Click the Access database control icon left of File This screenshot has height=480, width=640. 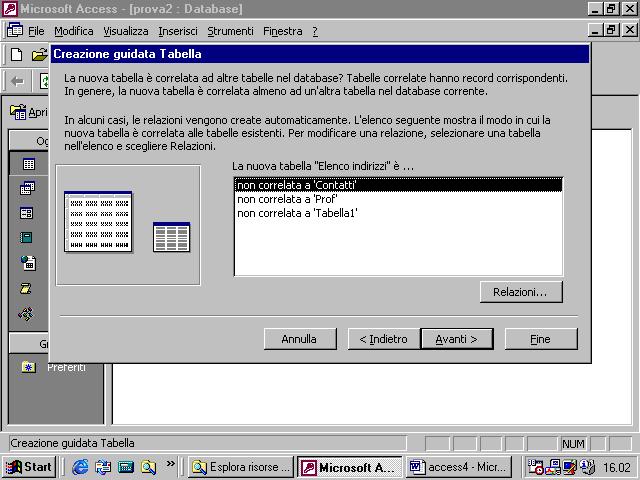[x=15, y=30]
